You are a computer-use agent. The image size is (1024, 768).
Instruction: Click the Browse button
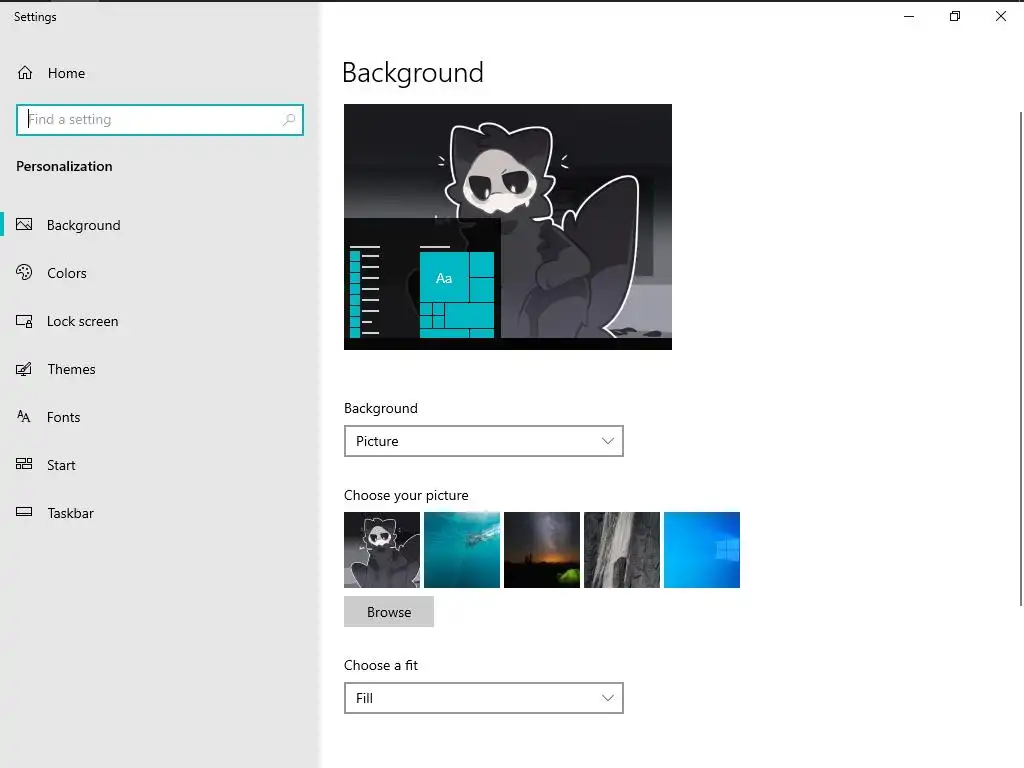pyautogui.click(x=389, y=612)
